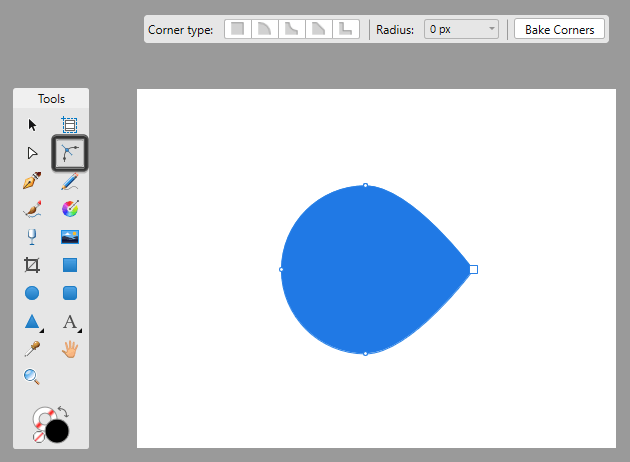Screen dimensions: 630x462
Task: Click the Tools panel title
Action: pos(51,99)
